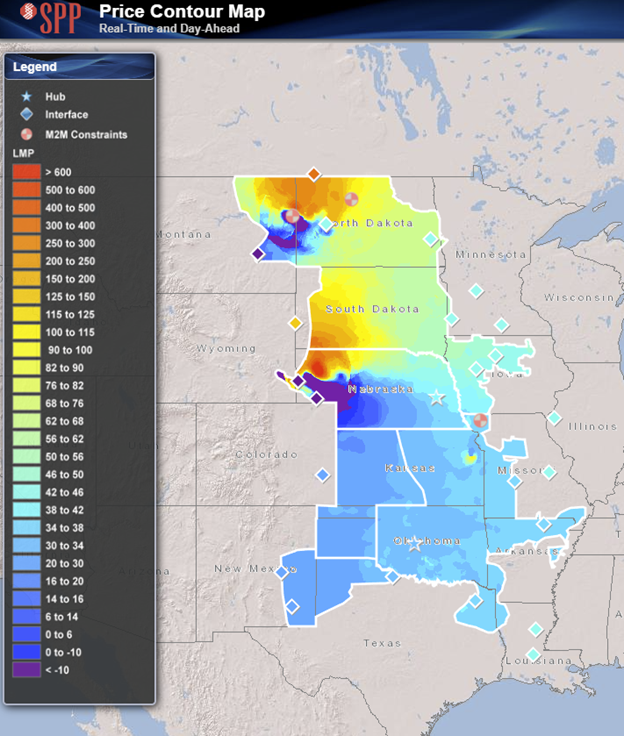Click the Legend panel header
The image size is (624, 736).
[80, 67]
